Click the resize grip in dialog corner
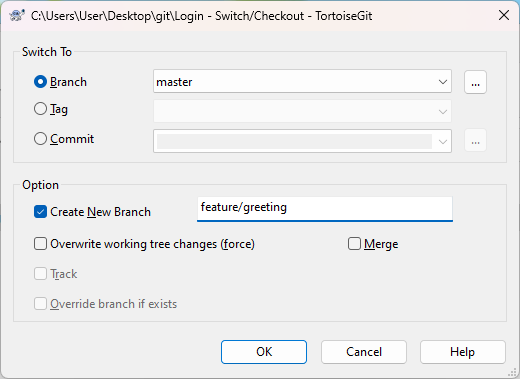 point(512,372)
